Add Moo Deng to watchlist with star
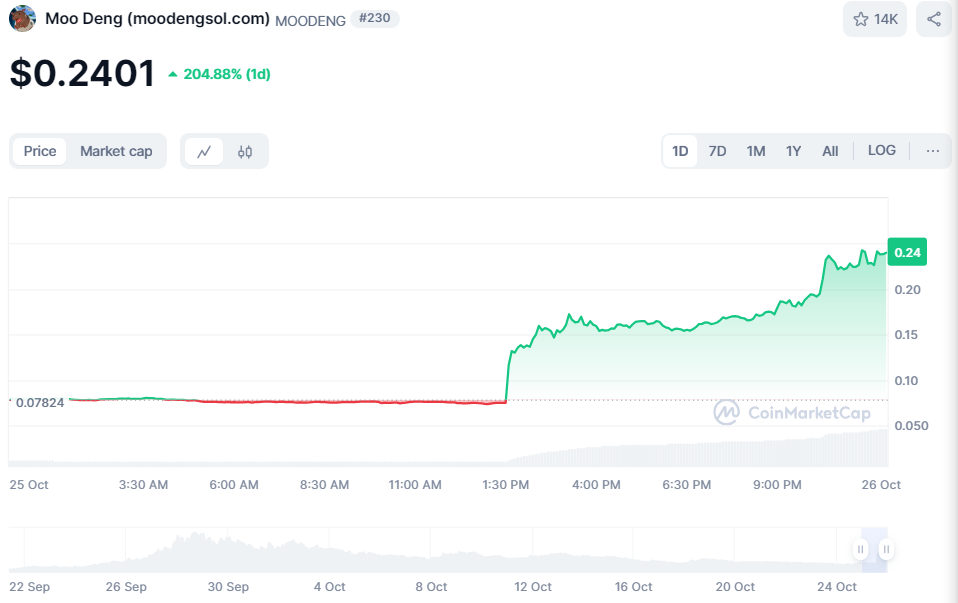The height and width of the screenshot is (603, 958). point(875,19)
